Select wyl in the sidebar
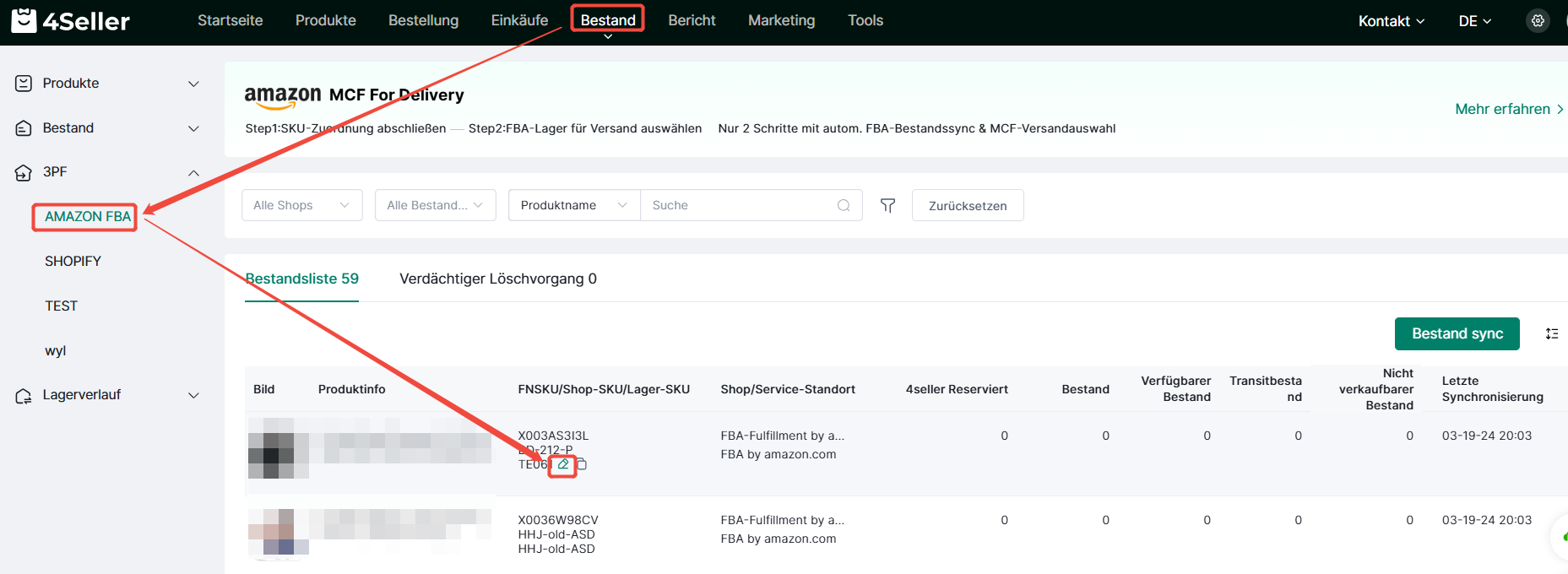Viewport: 1568px width, 574px height. (x=56, y=351)
